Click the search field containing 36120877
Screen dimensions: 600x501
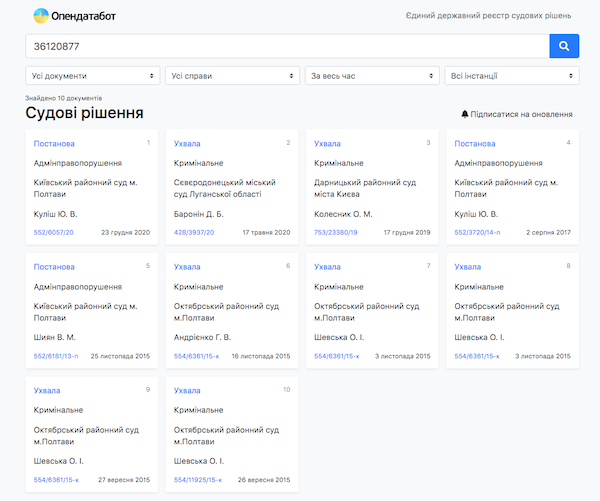click(287, 46)
